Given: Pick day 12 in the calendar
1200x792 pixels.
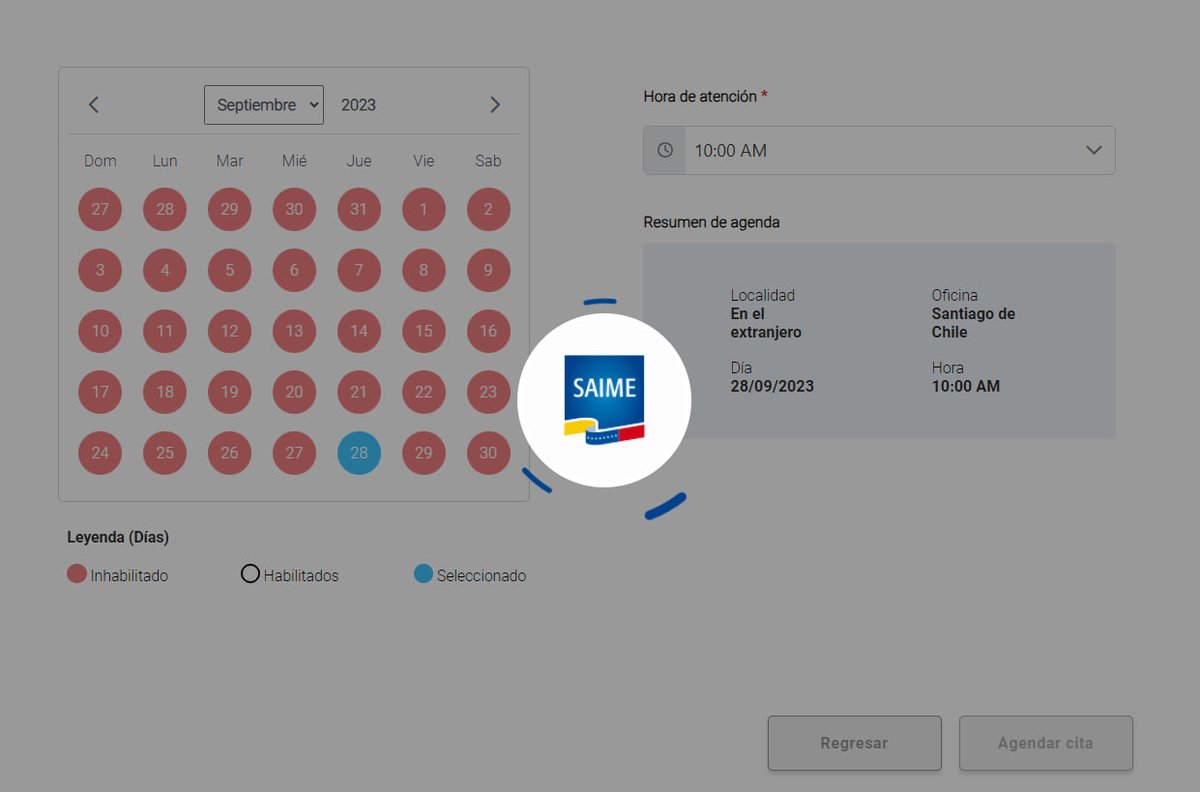Looking at the screenshot, I should pos(230,331).
